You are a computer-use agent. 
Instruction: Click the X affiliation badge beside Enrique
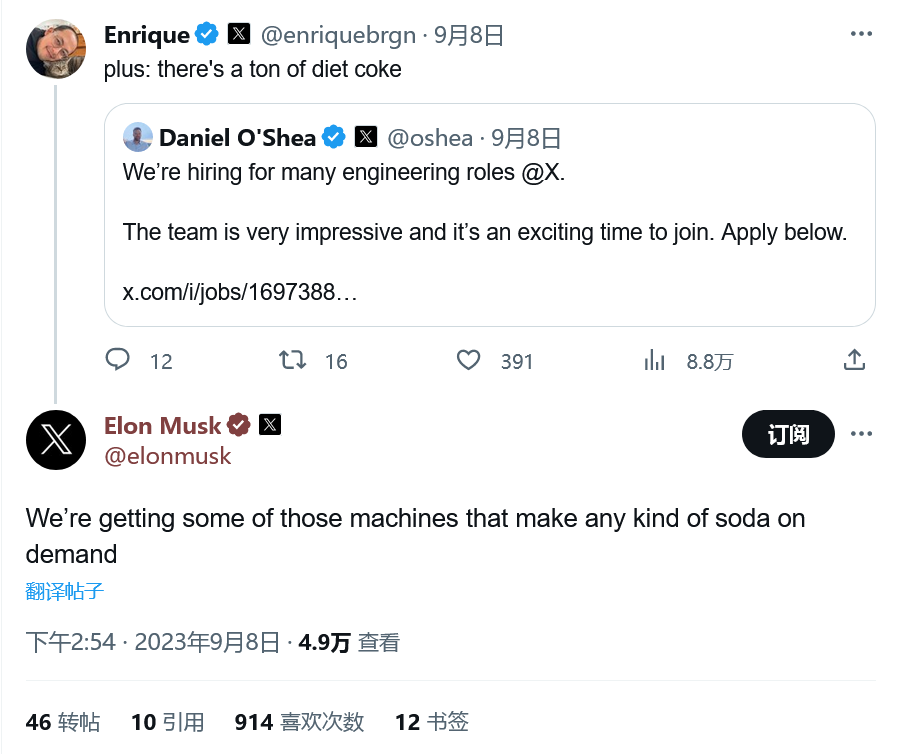coord(239,35)
